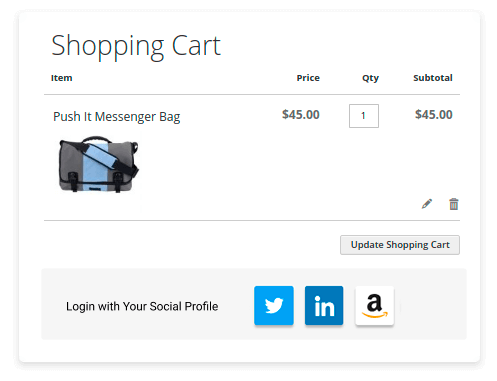Click the empty gray area right of Amazon icon
The width and height of the screenshot is (497, 381).
coord(432,305)
